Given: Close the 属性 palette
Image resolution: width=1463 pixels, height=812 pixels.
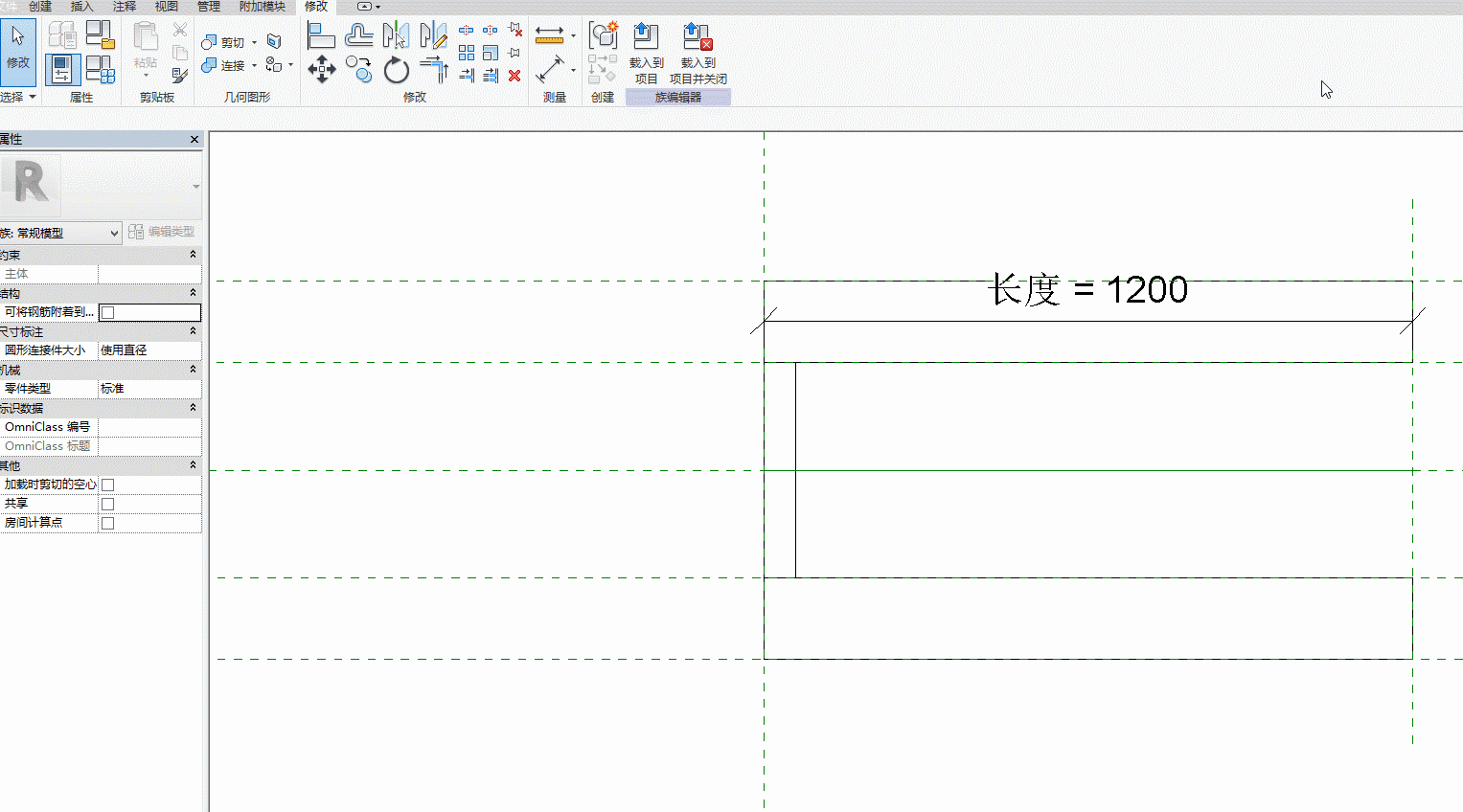Looking at the screenshot, I should 194,140.
